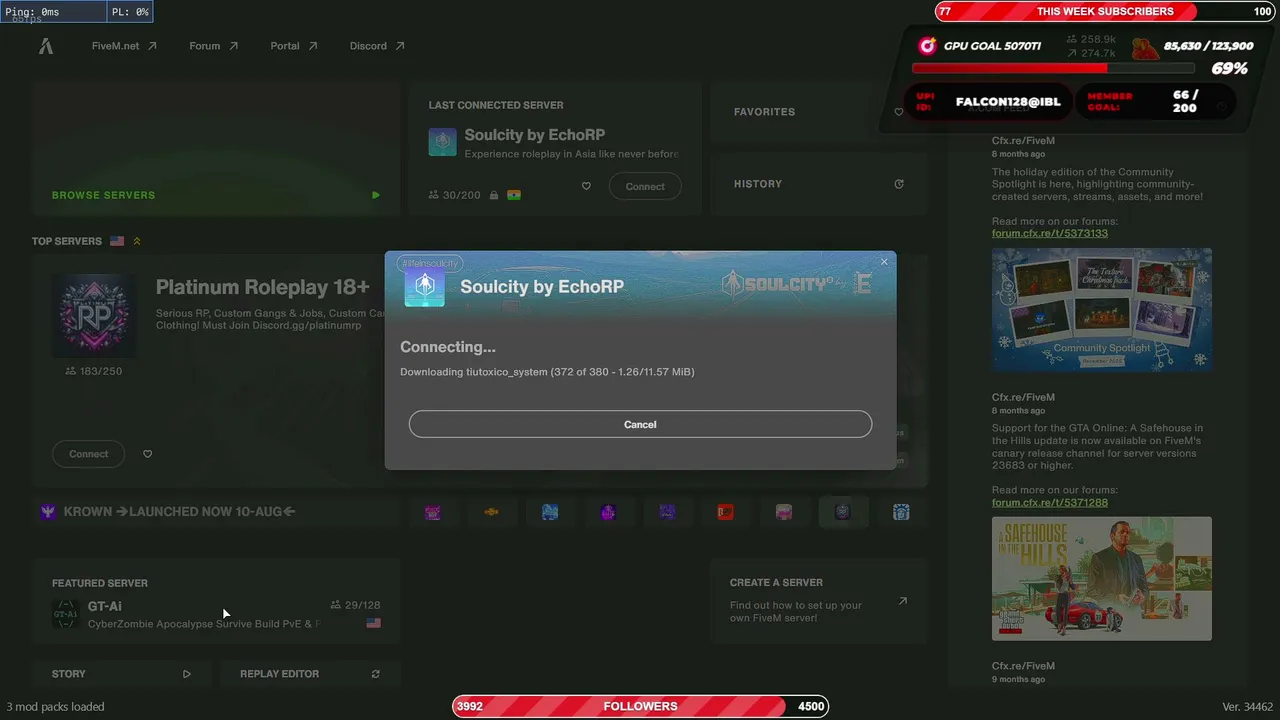Click the lock icon beside 30/200

pyautogui.click(x=494, y=195)
